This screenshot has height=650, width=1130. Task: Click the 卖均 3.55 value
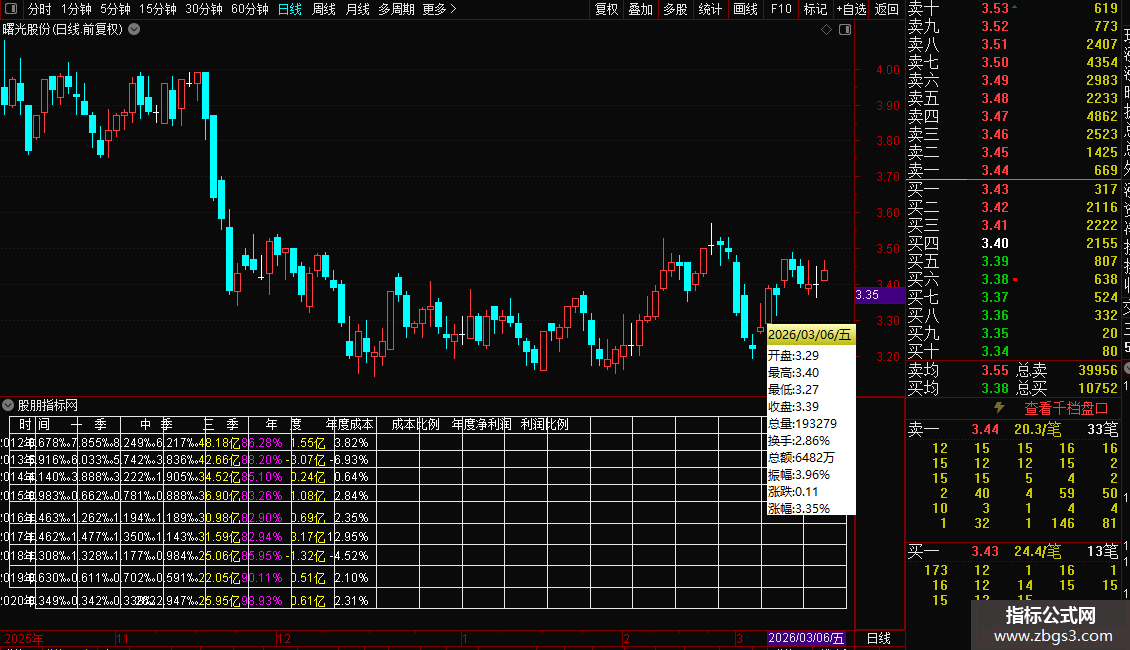(x=995, y=370)
